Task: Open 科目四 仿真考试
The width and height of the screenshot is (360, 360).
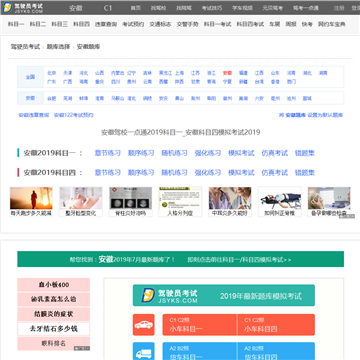Action: click(x=274, y=173)
